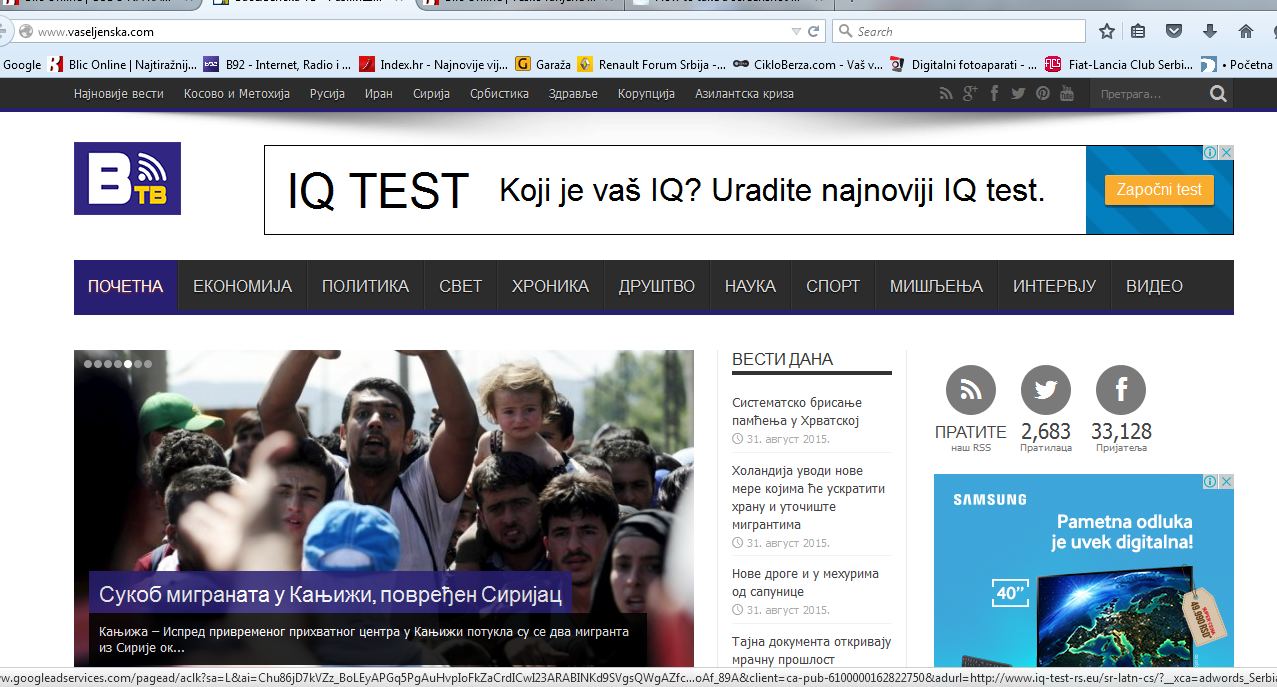Open AdChoices info icon on Samsung ad

[1210, 481]
